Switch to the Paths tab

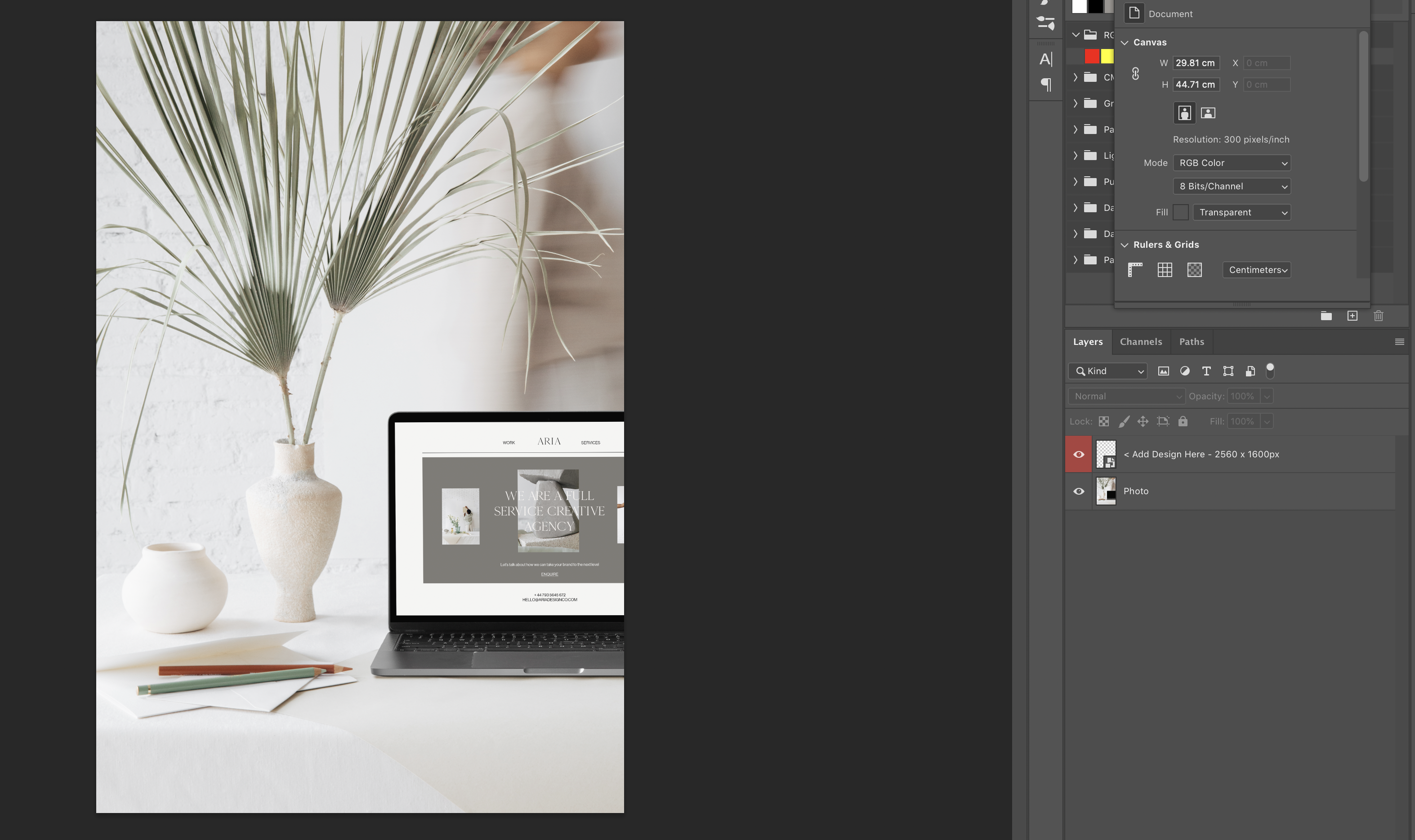click(x=1192, y=342)
